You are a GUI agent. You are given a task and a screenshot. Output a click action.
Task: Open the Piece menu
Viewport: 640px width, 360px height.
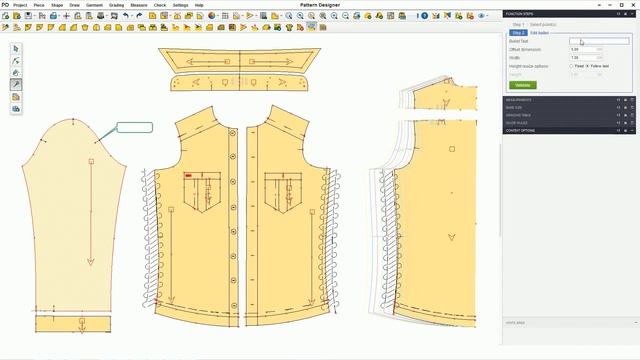(39, 5)
